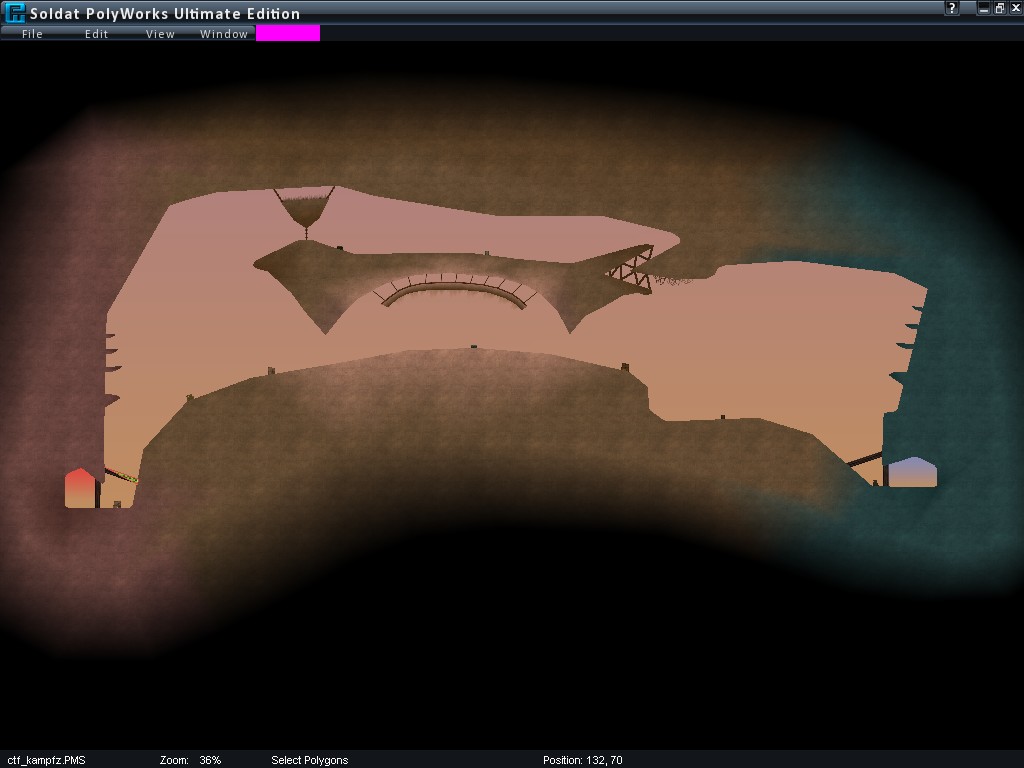Click the hanging grass basket scenery
Screen dimensions: 1024x768
[x=305, y=209]
